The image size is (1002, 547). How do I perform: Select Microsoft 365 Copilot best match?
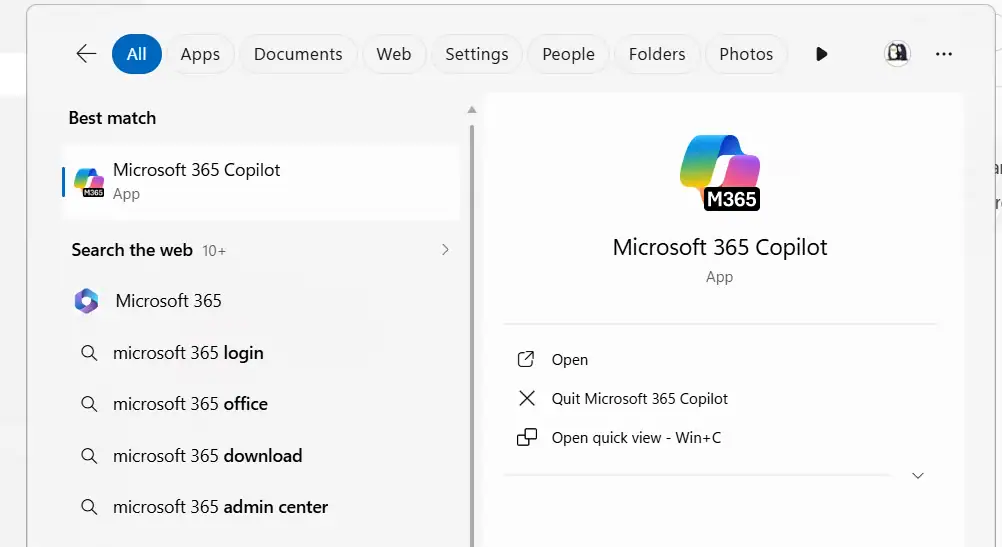click(261, 181)
